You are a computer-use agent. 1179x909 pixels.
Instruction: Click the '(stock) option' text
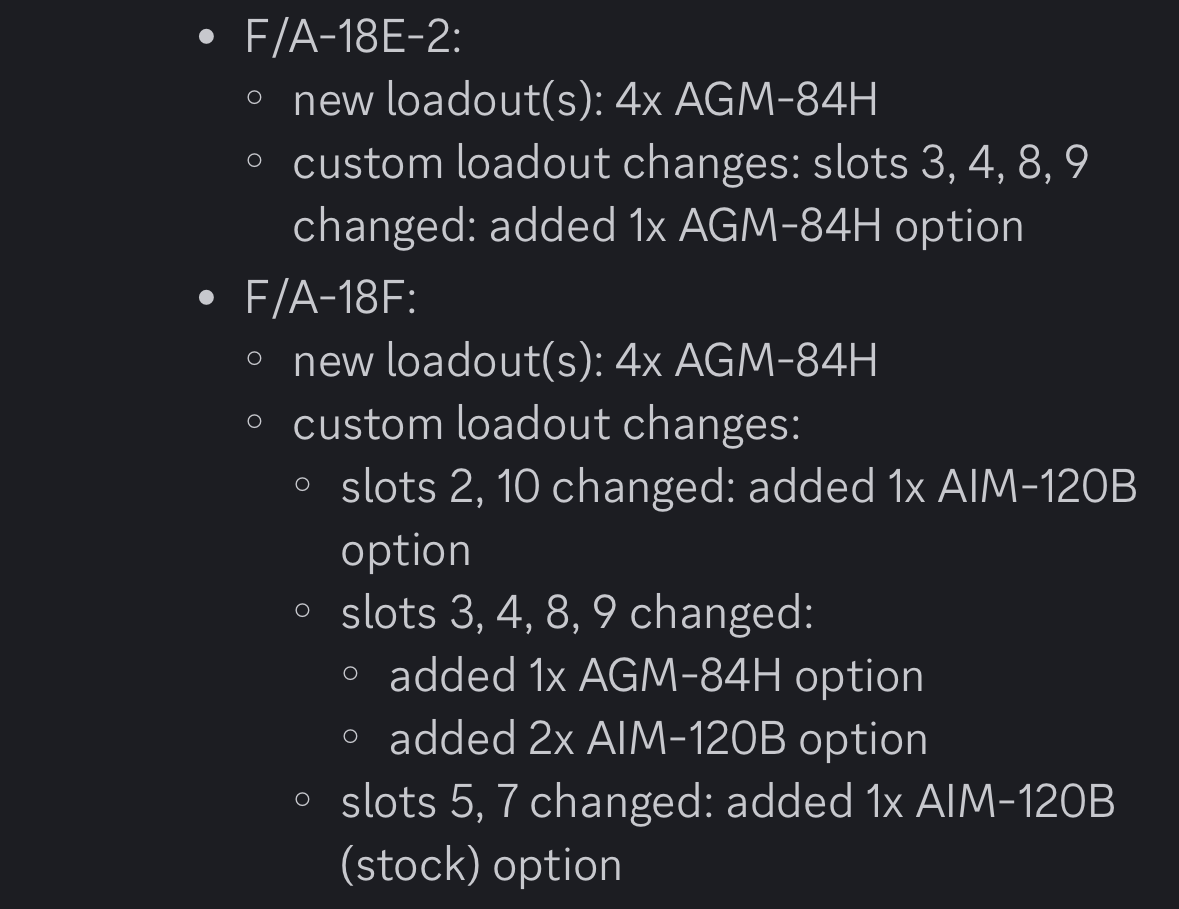pos(481,865)
